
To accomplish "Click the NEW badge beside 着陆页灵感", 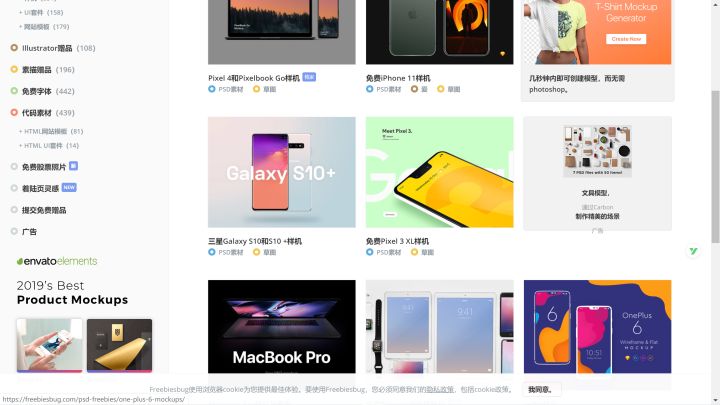I will (69, 187).
